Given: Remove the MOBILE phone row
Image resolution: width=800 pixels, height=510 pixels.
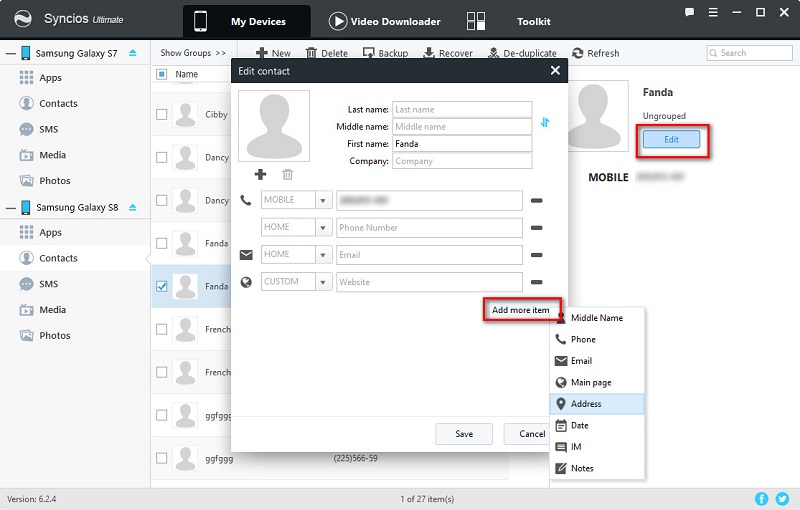Looking at the screenshot, I should click(536, 200).
